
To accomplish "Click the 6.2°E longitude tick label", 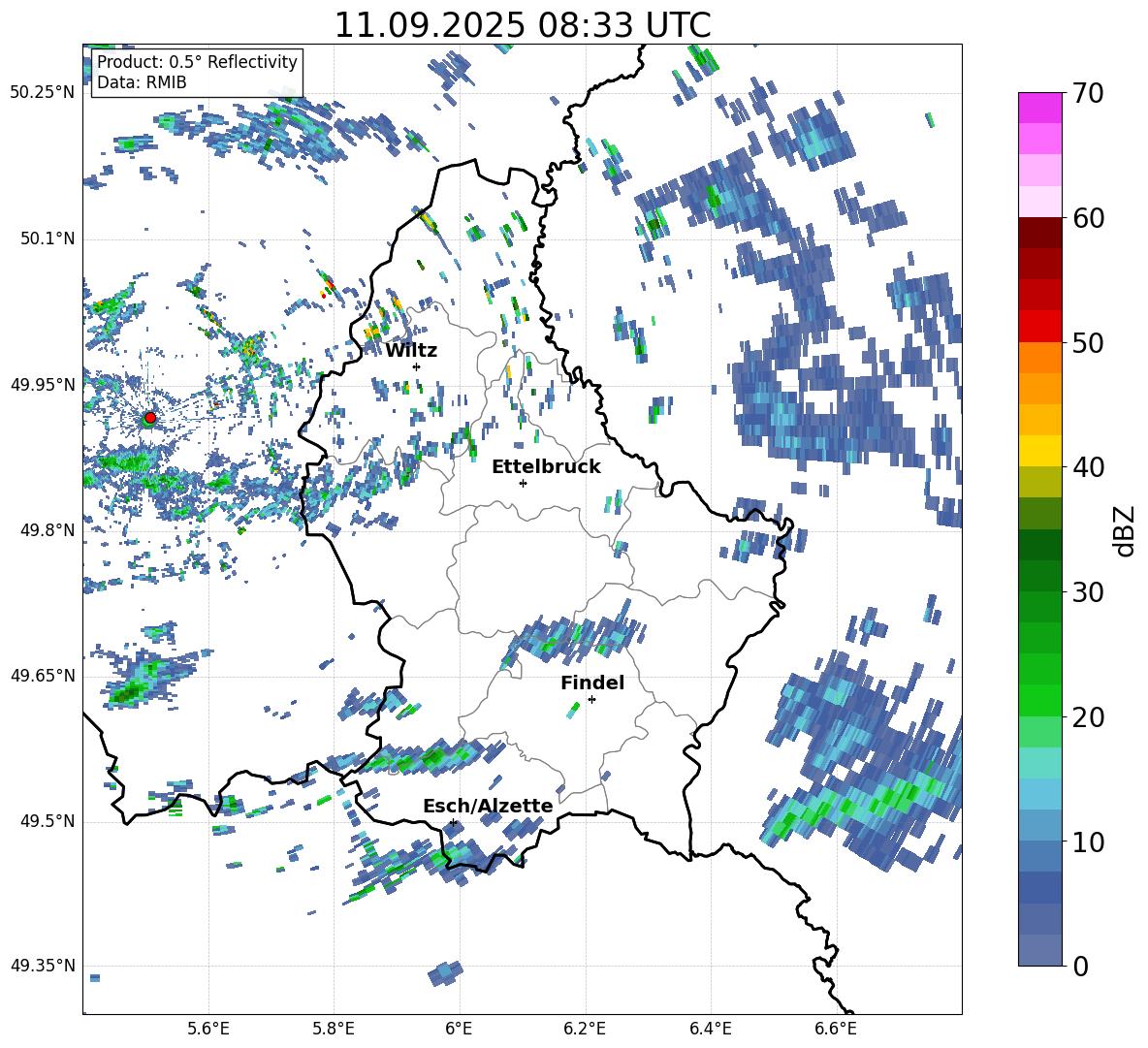I will (x=585, y=1029).
